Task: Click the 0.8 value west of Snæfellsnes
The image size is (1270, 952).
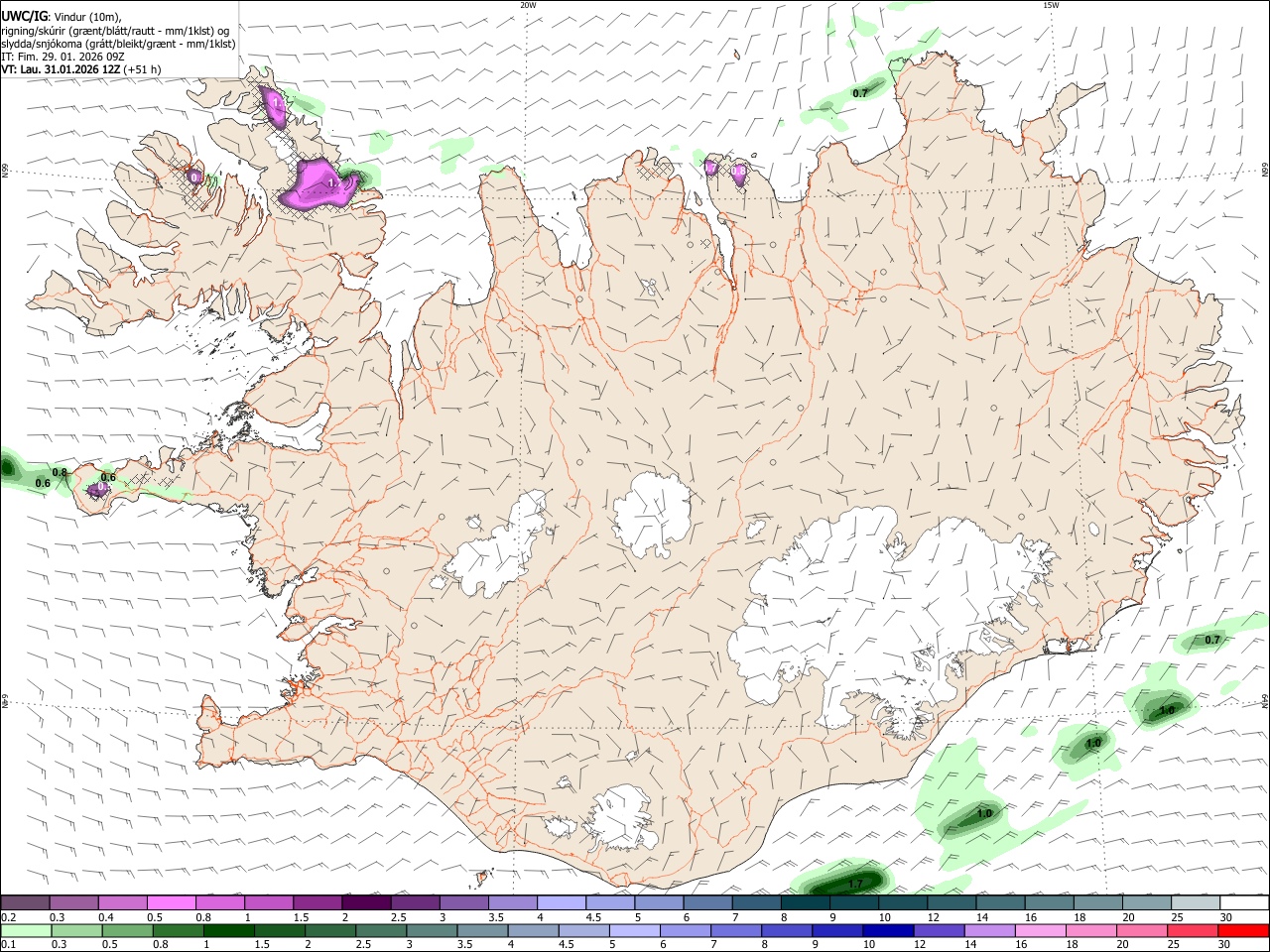Action: tap(60, 473)
